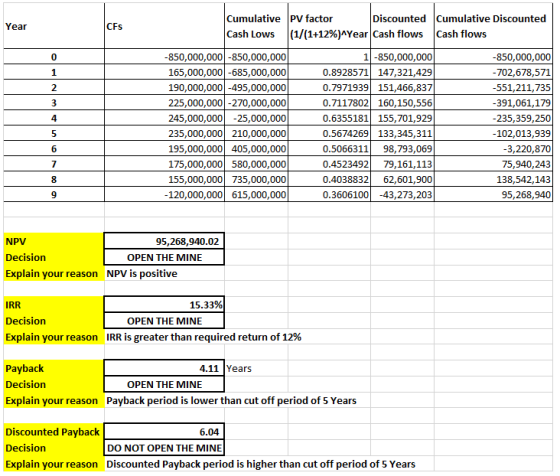
Task: Click cumulative cash cell -25,000,000
Action: [256, 118]
